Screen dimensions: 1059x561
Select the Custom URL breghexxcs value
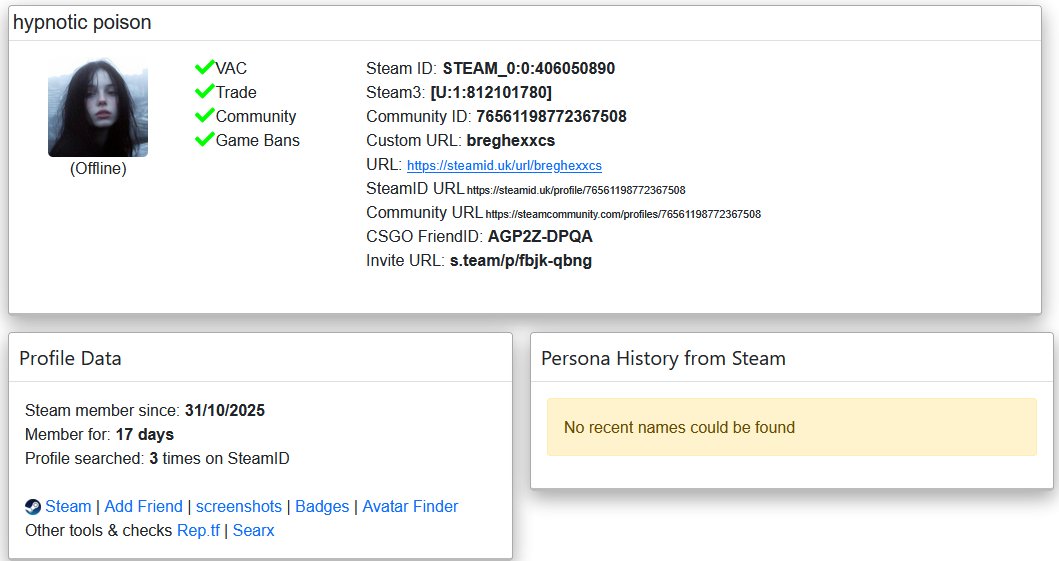coord(511,140)
